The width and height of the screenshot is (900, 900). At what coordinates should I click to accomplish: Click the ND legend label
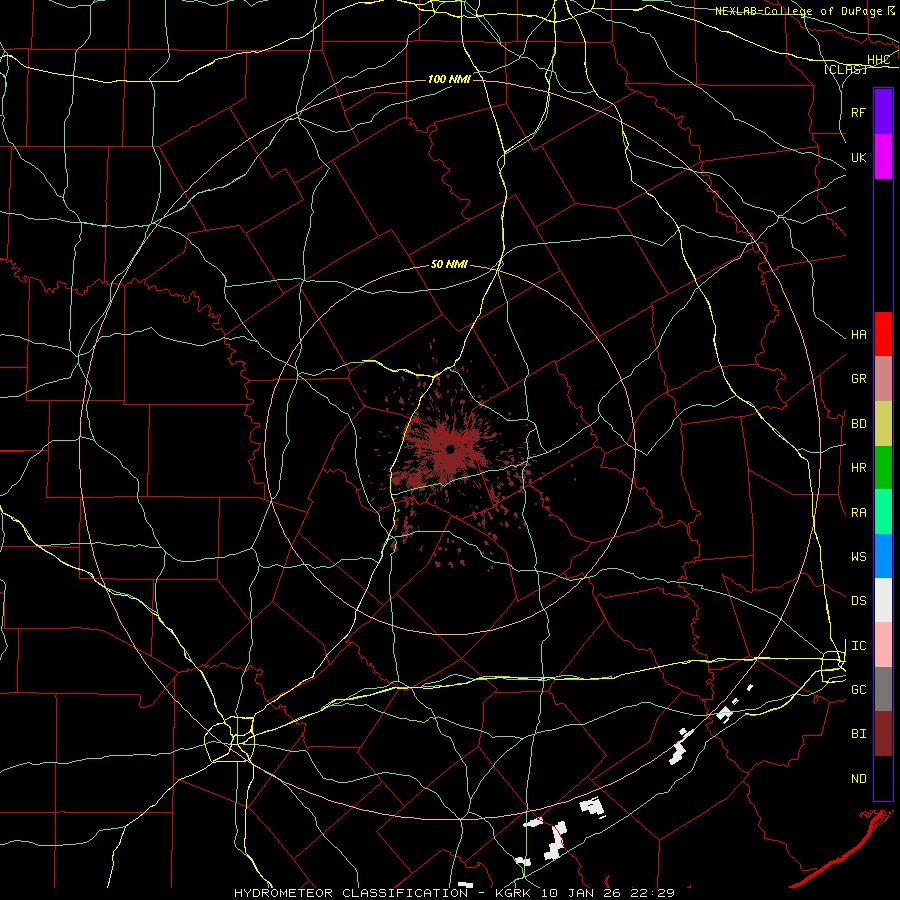[x=858, y=779]
